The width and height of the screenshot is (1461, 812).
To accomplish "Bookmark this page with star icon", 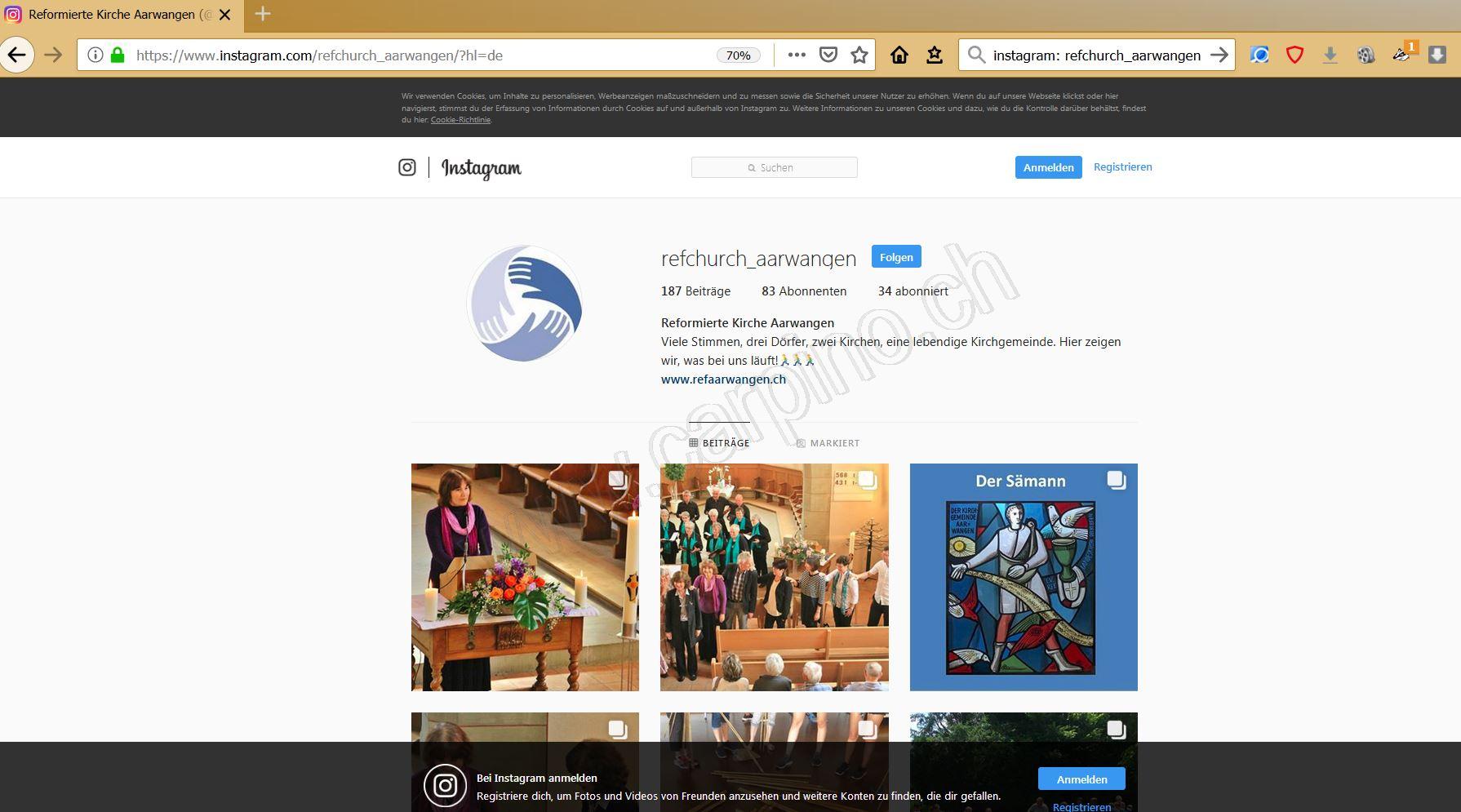I will click(x=859, y=55).
